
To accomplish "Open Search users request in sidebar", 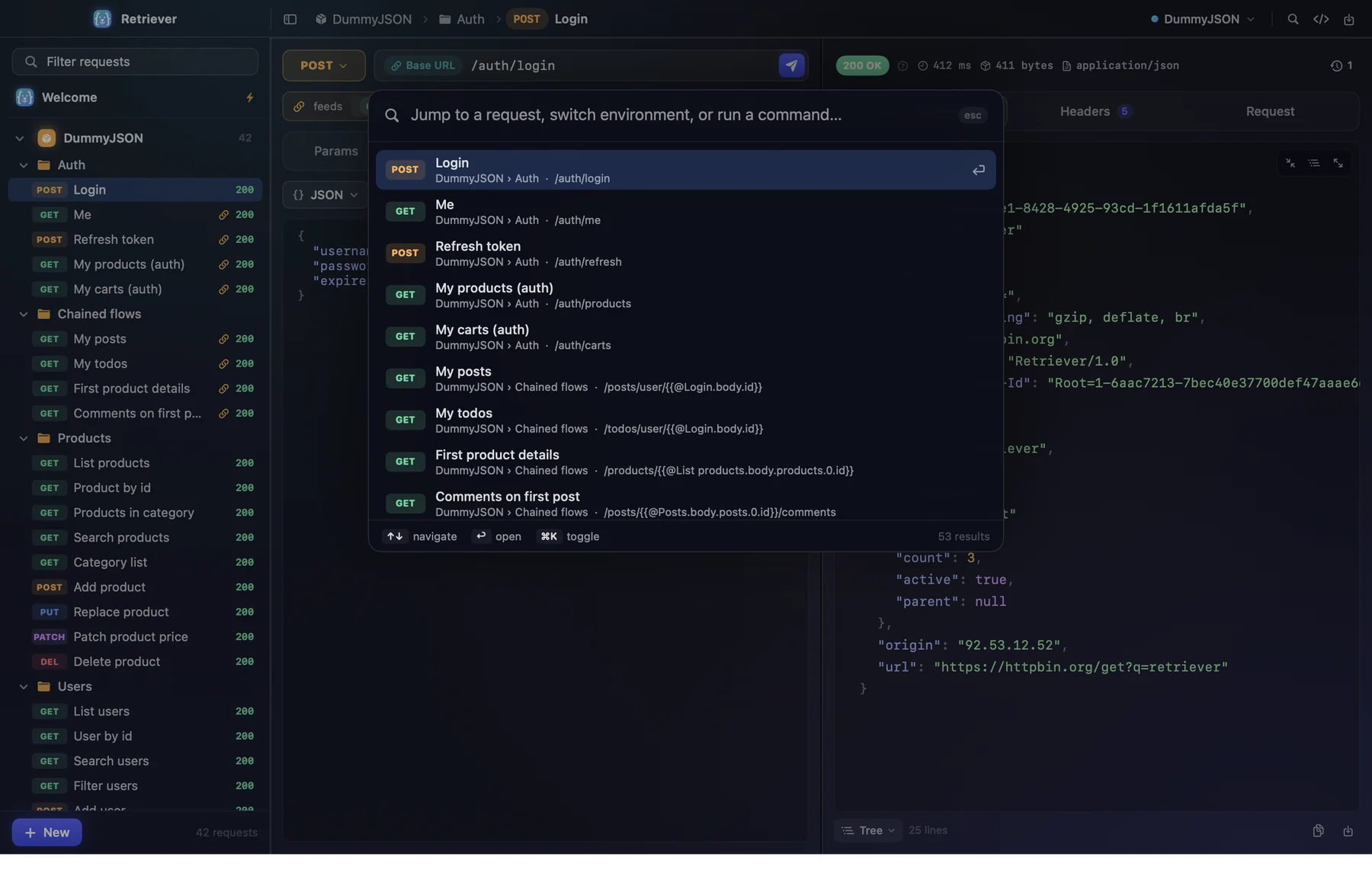I will pos(135,761).
